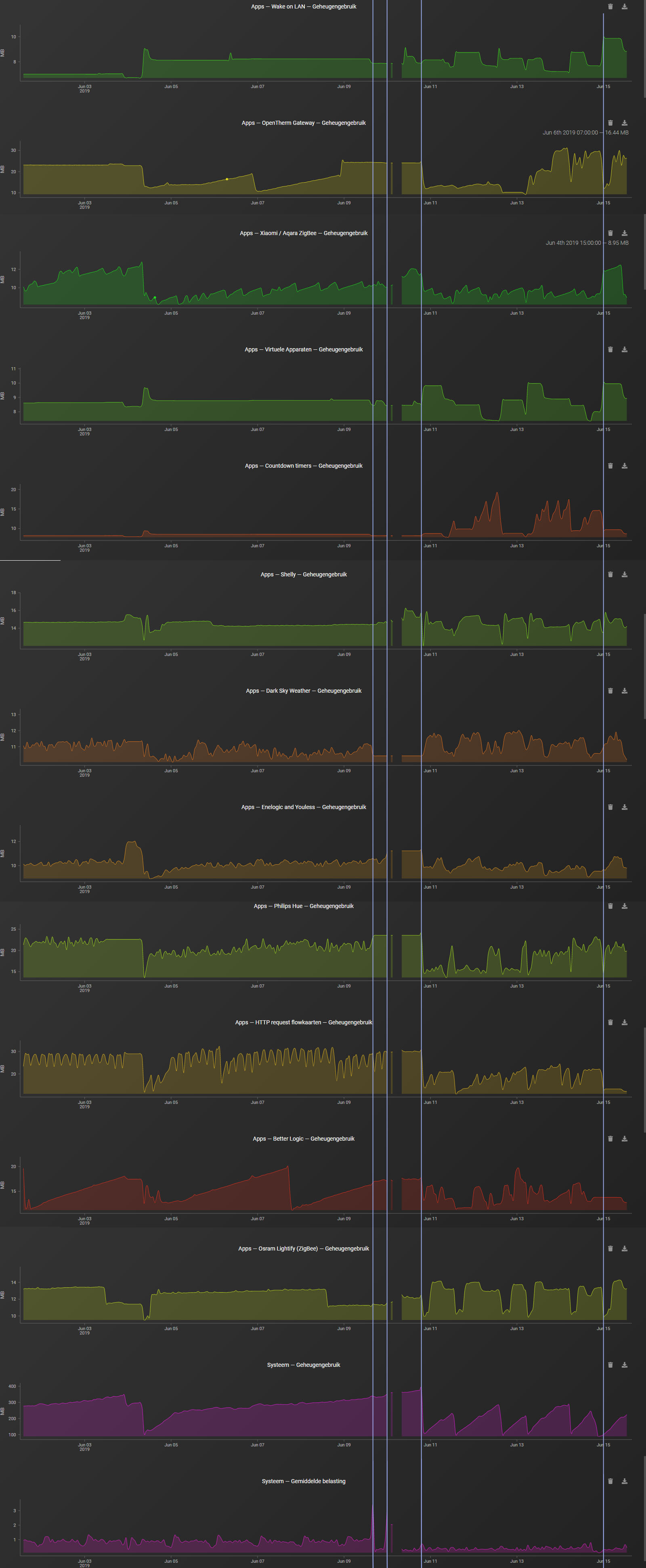Image resolution: width=646 pixels, height=1568 pixels.
Task: Download the HTTP request flowkaarten chart data
Action: click(x=624, y=1022)
